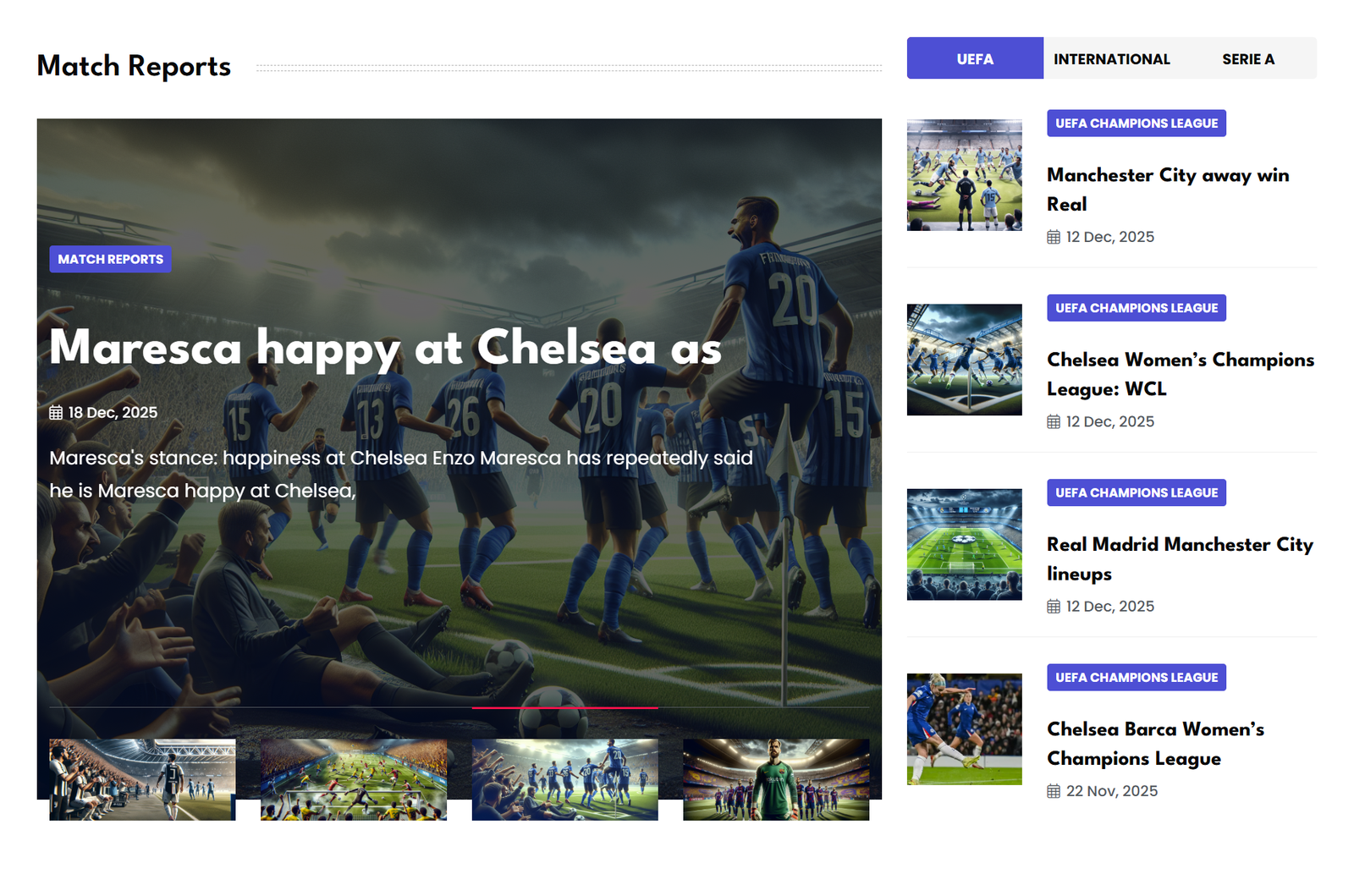
Task: Open 'Chelsea Barca Women's Champions League' article
Action: [x=1156, y=744]
